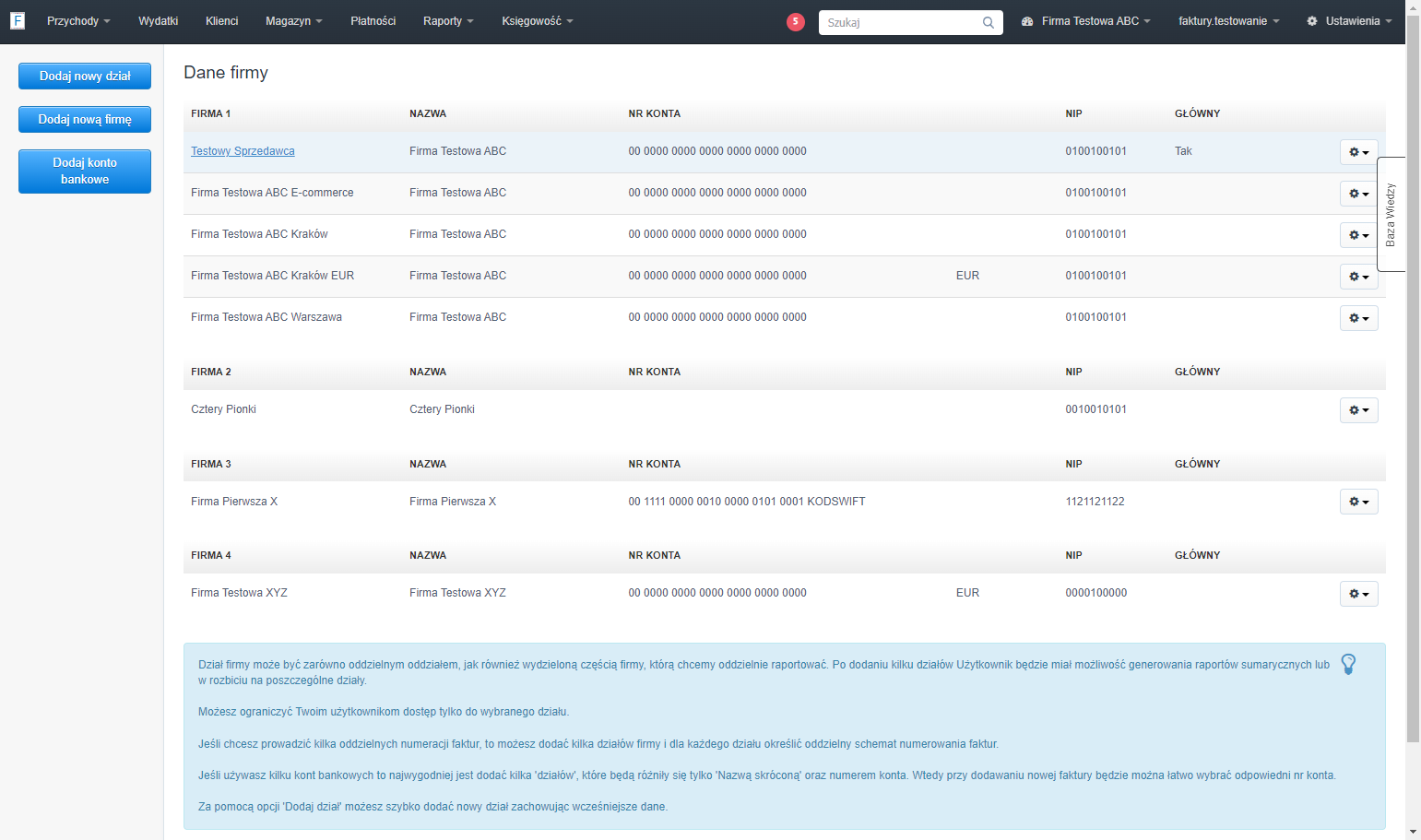This screenshot has width=1421, height=840.
Task: Open gear menu for Firma Testowa ABC Kraków
Action: click(x=1358, y=235)
